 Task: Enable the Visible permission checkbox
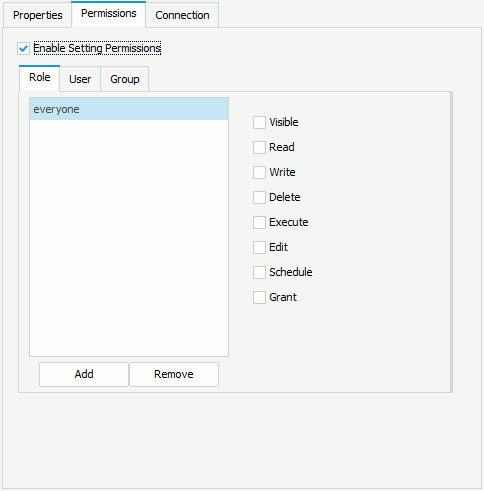(259, 122)
